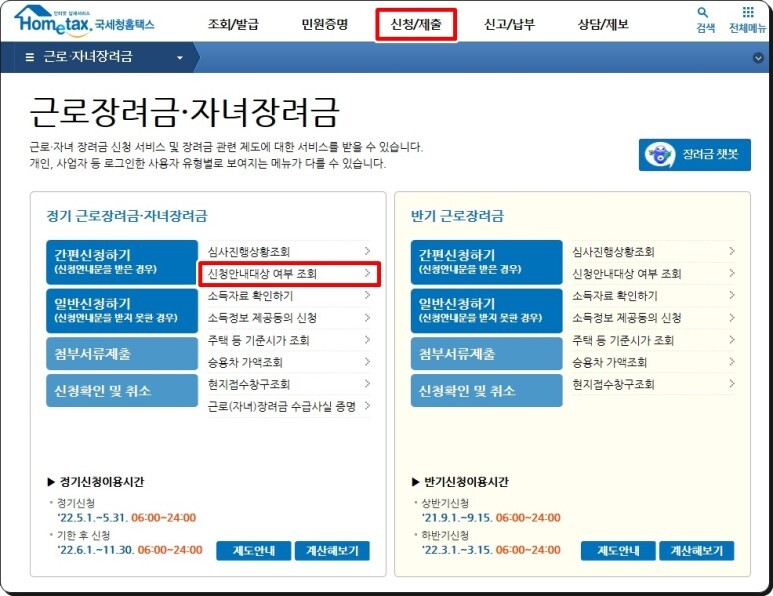
Task: Open 소득정보 제공동의 신청 in 정기 panel
Action: [x=289, y=318]
